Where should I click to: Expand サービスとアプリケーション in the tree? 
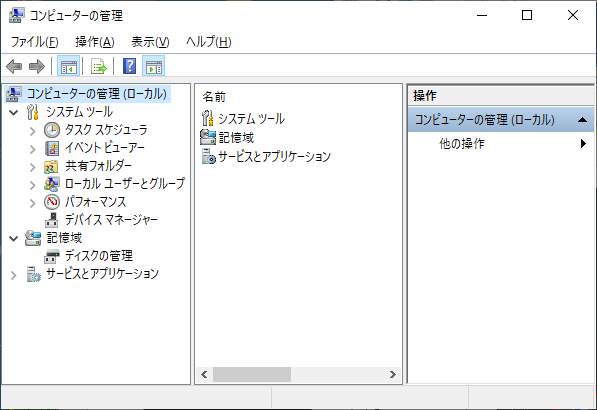tap(14, 275)
